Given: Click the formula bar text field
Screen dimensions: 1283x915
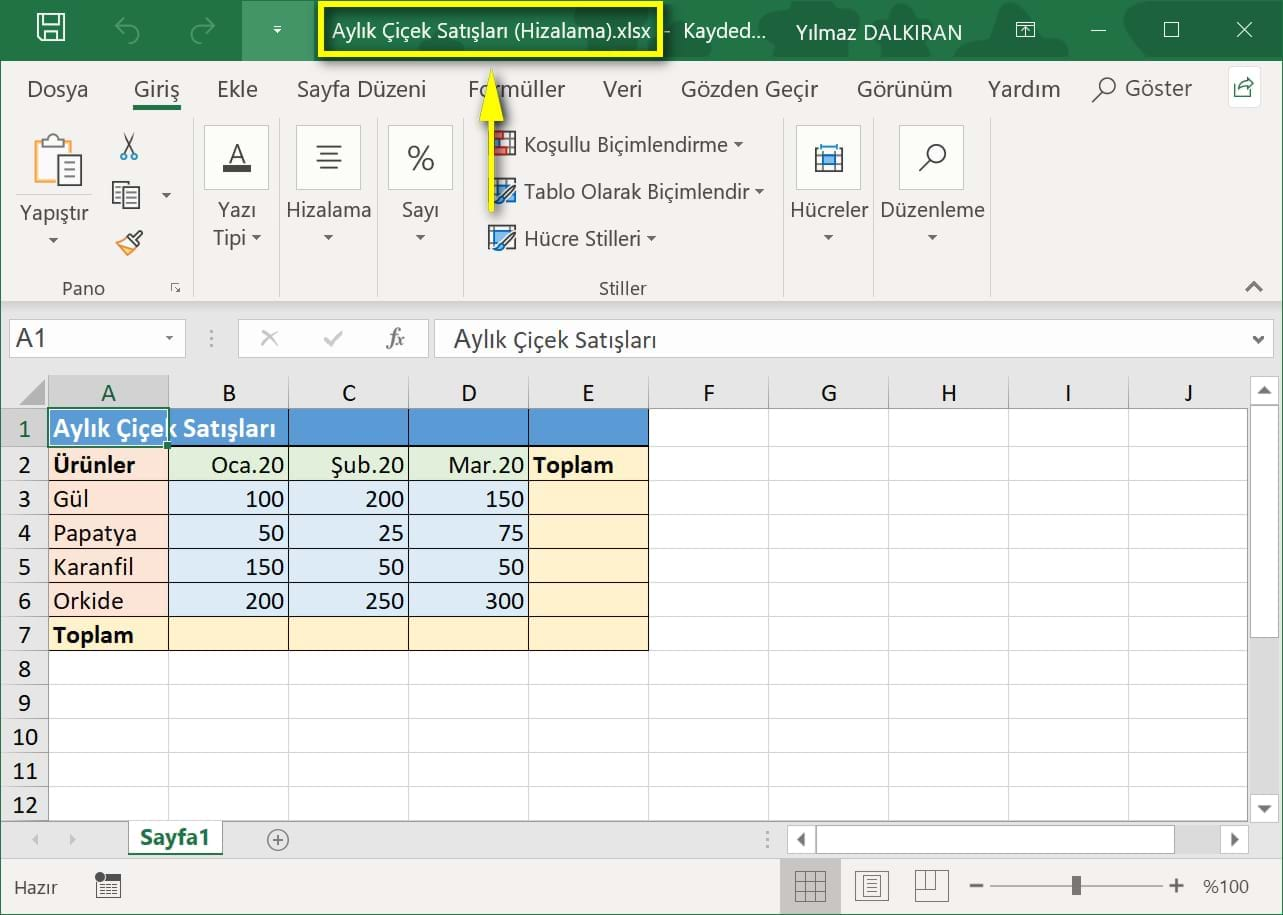Looking at the screenshot, I should [x=840, y=339].
